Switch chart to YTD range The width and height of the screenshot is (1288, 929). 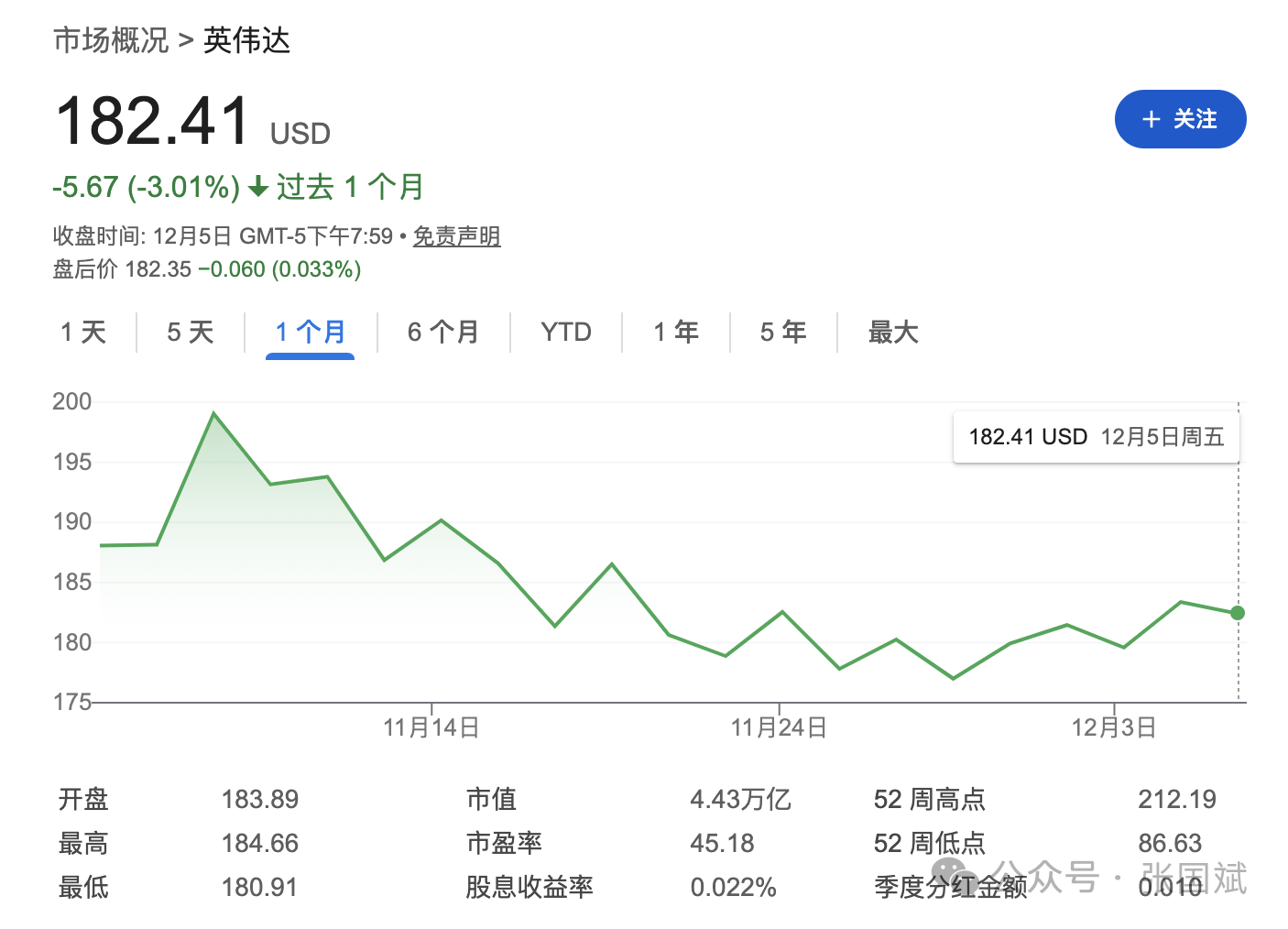click(x=566, y=332)
